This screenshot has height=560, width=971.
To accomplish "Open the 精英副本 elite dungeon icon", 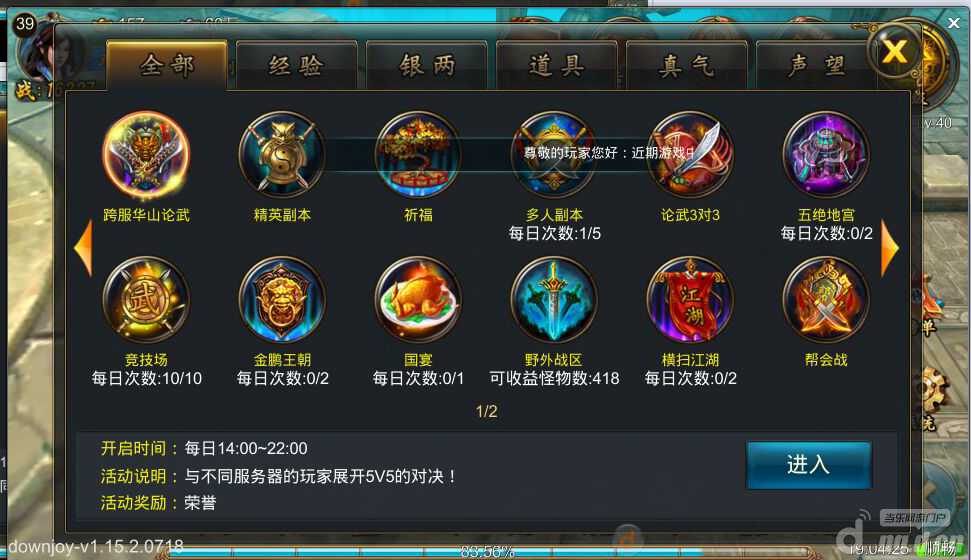I will [282, 155].
